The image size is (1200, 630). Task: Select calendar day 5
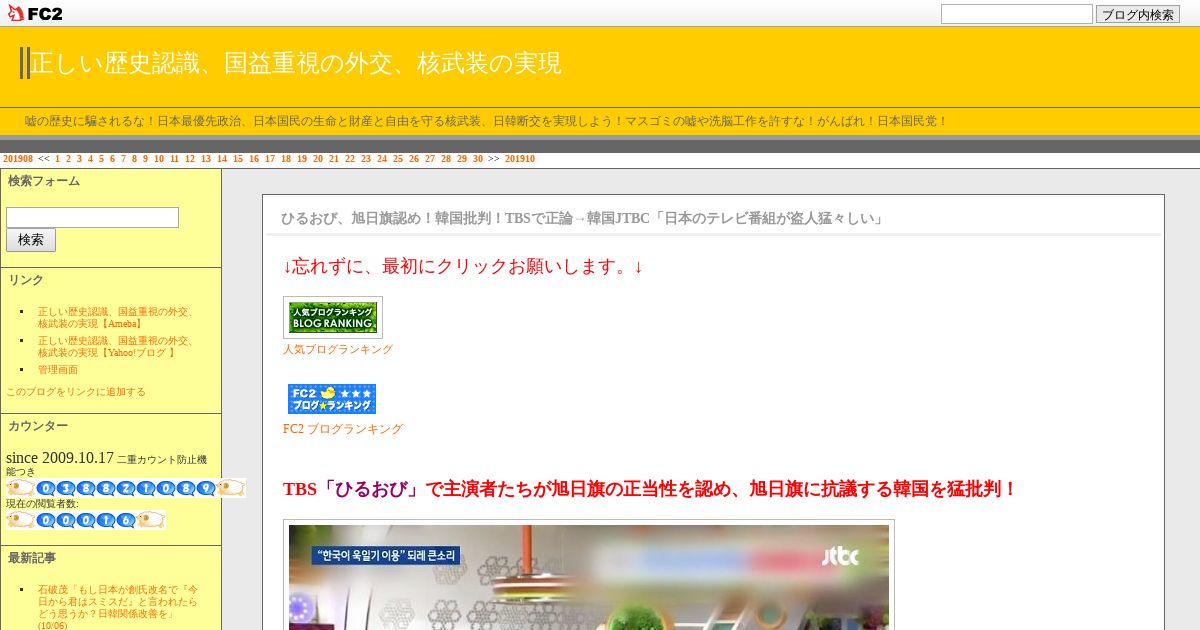[x=101, y=159]
